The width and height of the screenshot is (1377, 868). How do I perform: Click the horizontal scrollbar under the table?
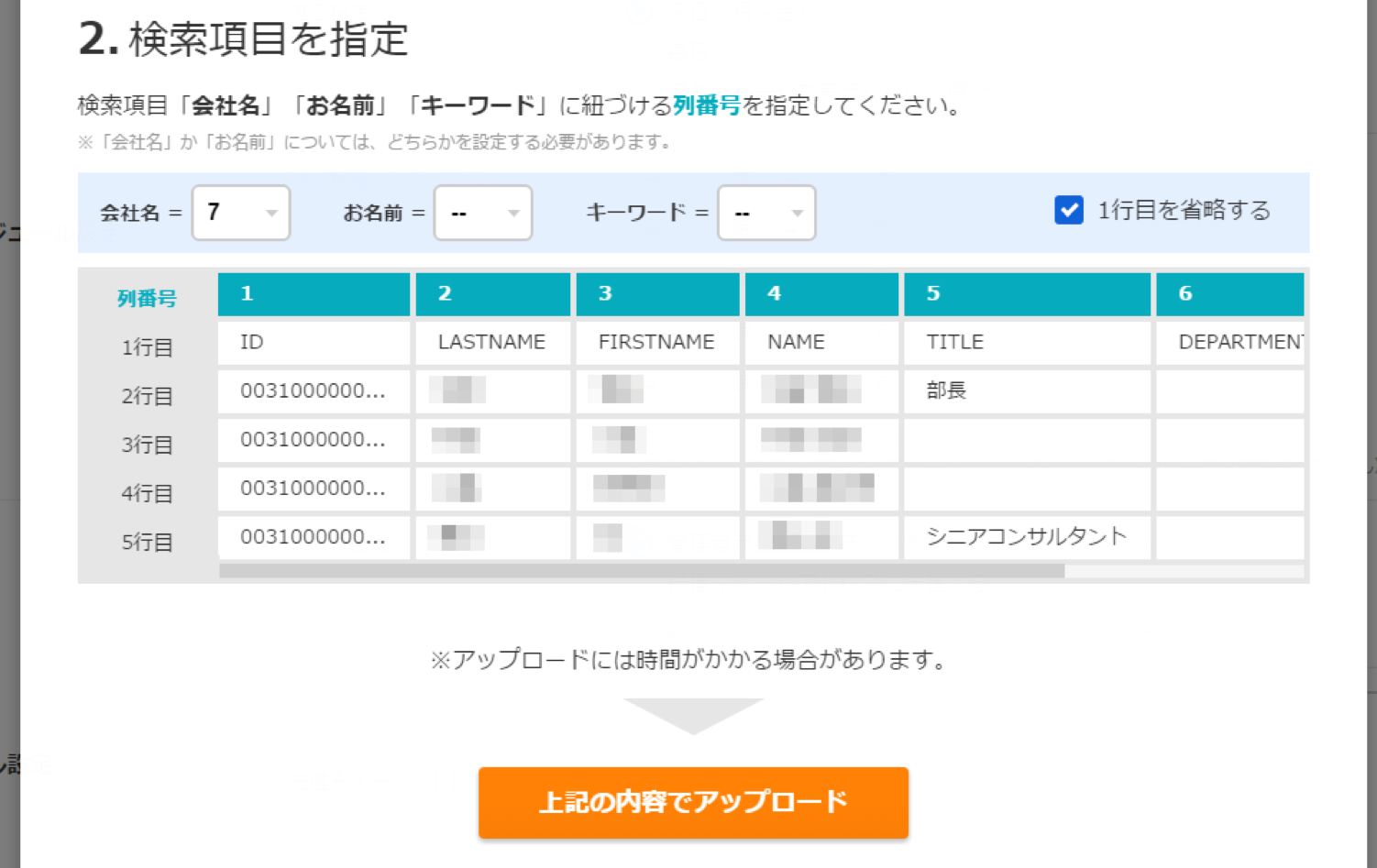[642, 571]
